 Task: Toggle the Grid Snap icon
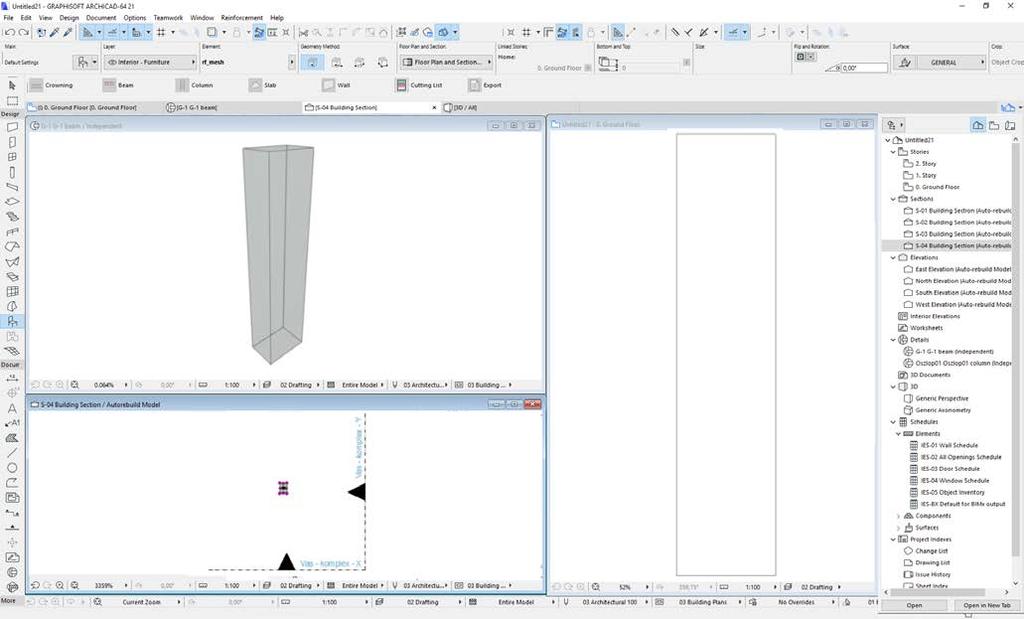click(x=161, y=32)
